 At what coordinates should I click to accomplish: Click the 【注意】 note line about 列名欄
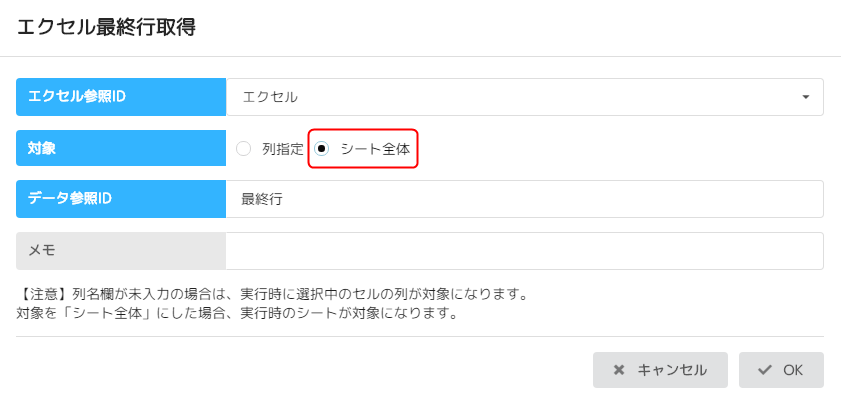pos(272,295)
